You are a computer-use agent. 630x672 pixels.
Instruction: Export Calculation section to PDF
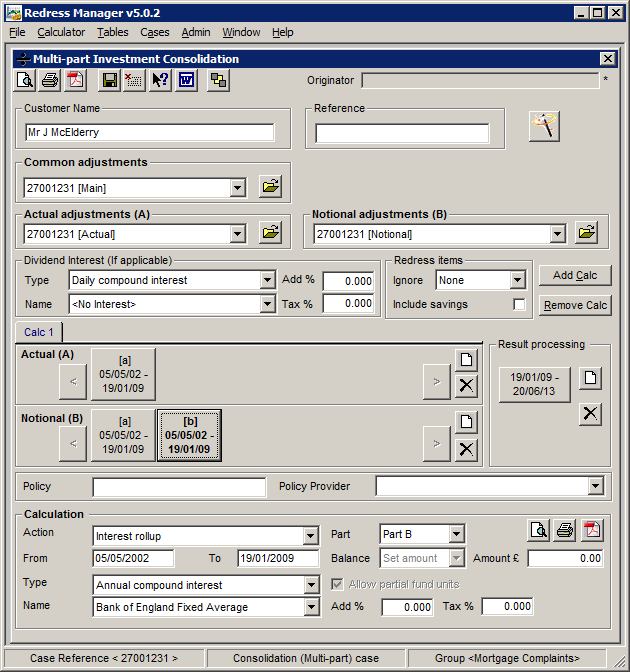pyautogui.click(x=592, y=530)
